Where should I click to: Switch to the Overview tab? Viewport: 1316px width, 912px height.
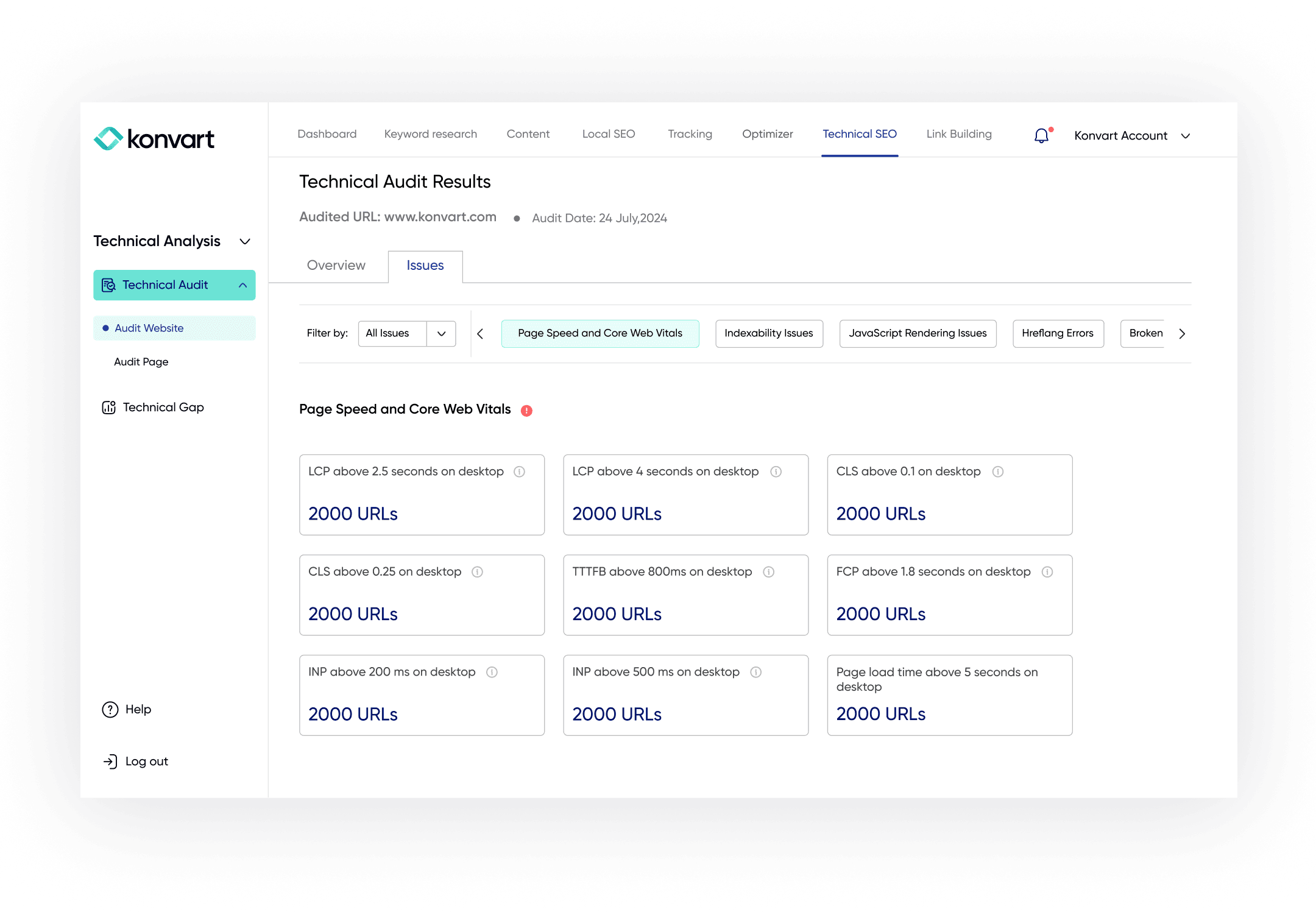(336, 266)
